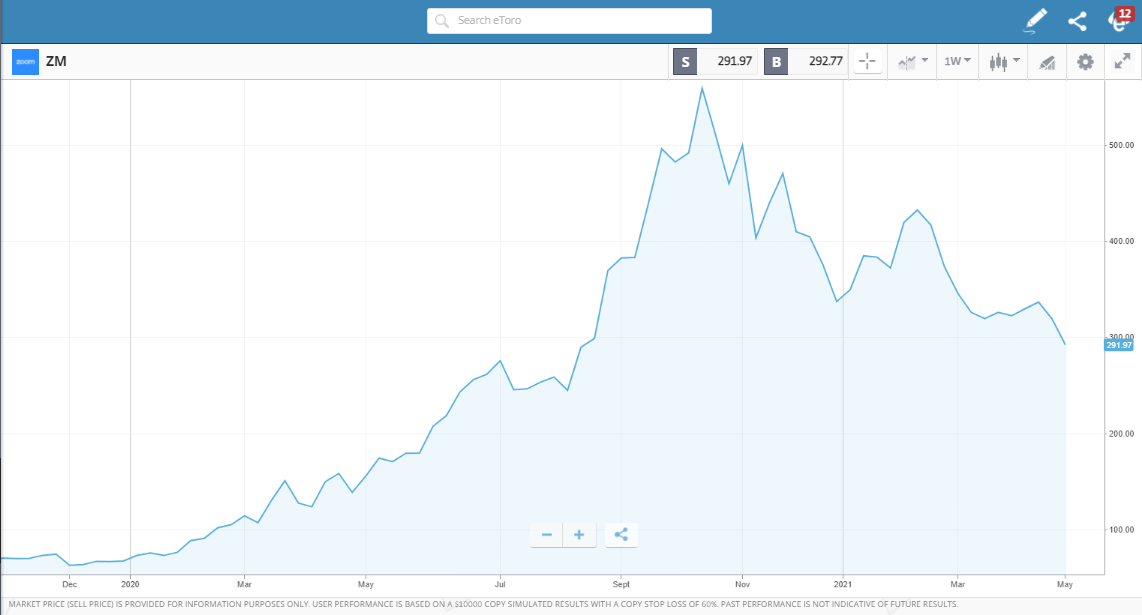The width and height of the screenshot is (1142, 615).
Task: Share via the share icon in top bar
Action: click(x=1077, y=20)
